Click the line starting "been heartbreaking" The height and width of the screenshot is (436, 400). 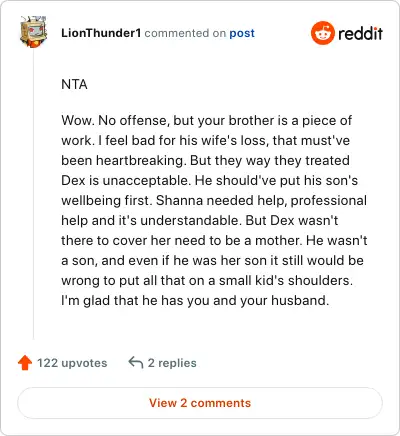205,160
